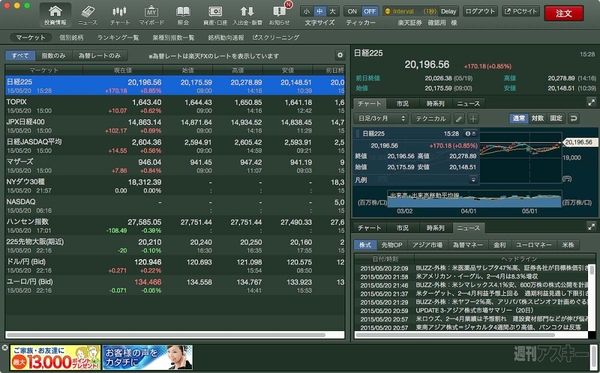Open the スクリーニング external link
The width and height of the screenshot is (600, 373).
[276, 37]
